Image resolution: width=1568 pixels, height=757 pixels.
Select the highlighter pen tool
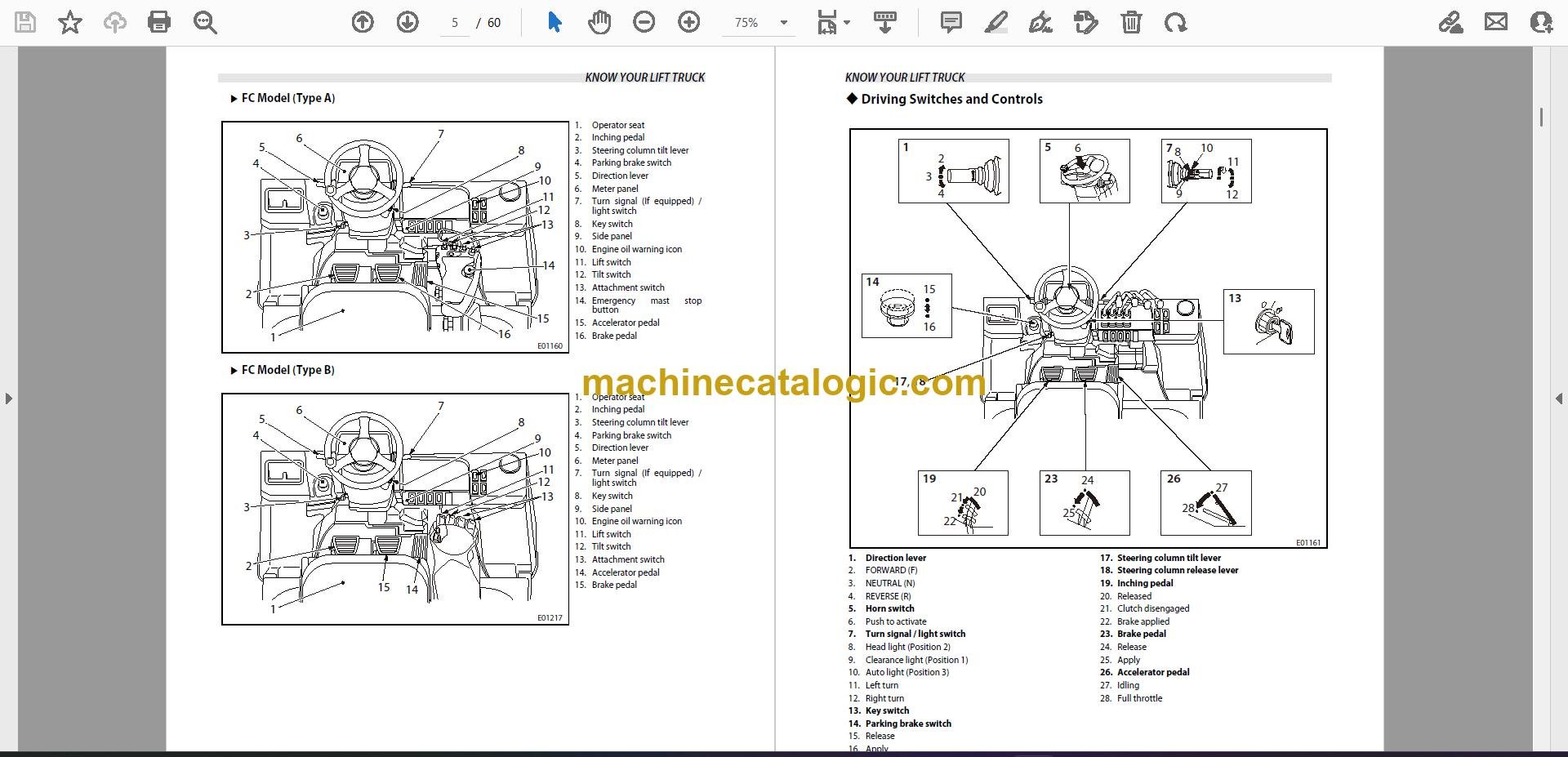996,23
